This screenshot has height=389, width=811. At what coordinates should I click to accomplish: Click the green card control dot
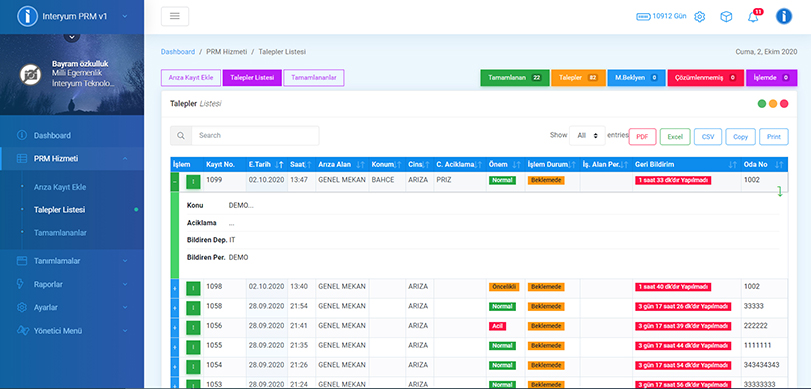point(762,103)
